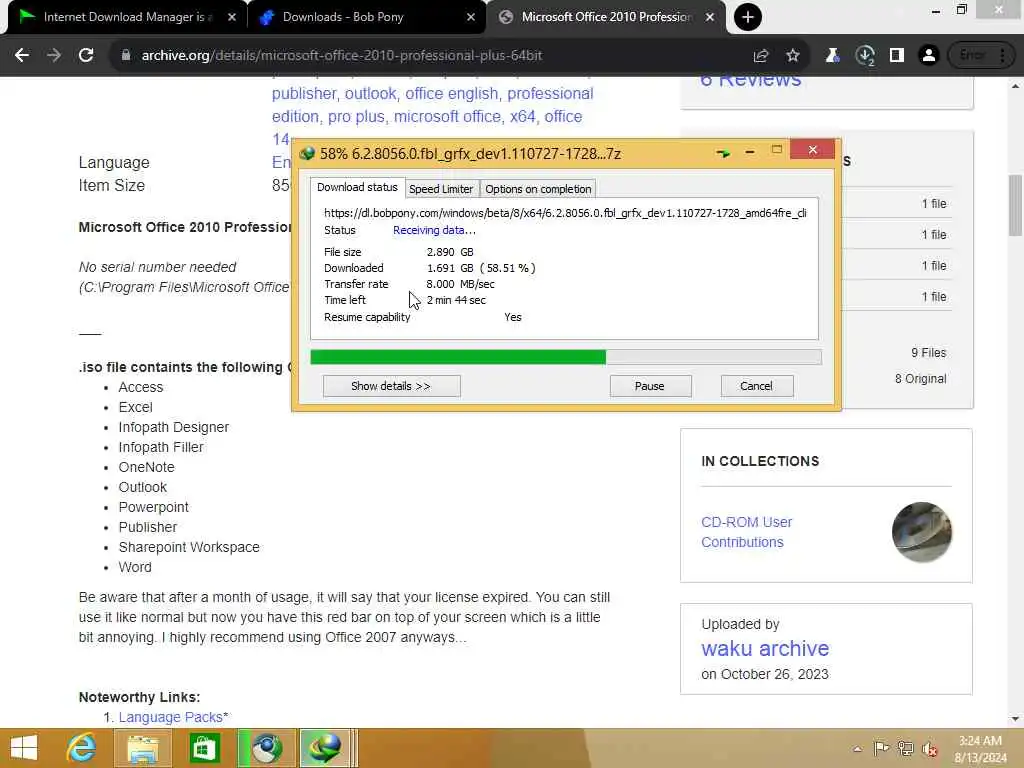Toggle the browser side panel icon
Viewport: 1024px width, 768px height.
coord(897,56)
